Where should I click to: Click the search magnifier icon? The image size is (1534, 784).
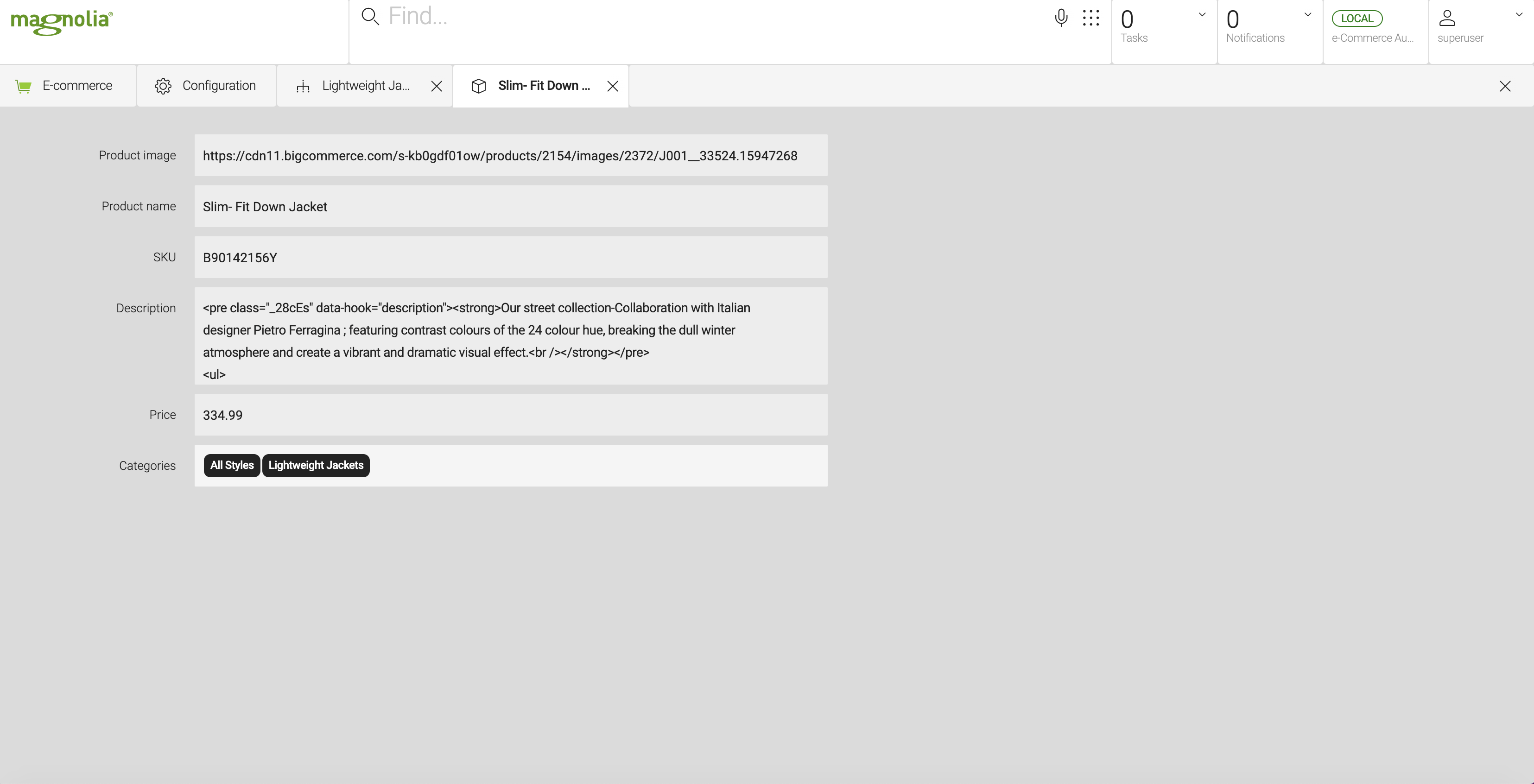point(370,17)
